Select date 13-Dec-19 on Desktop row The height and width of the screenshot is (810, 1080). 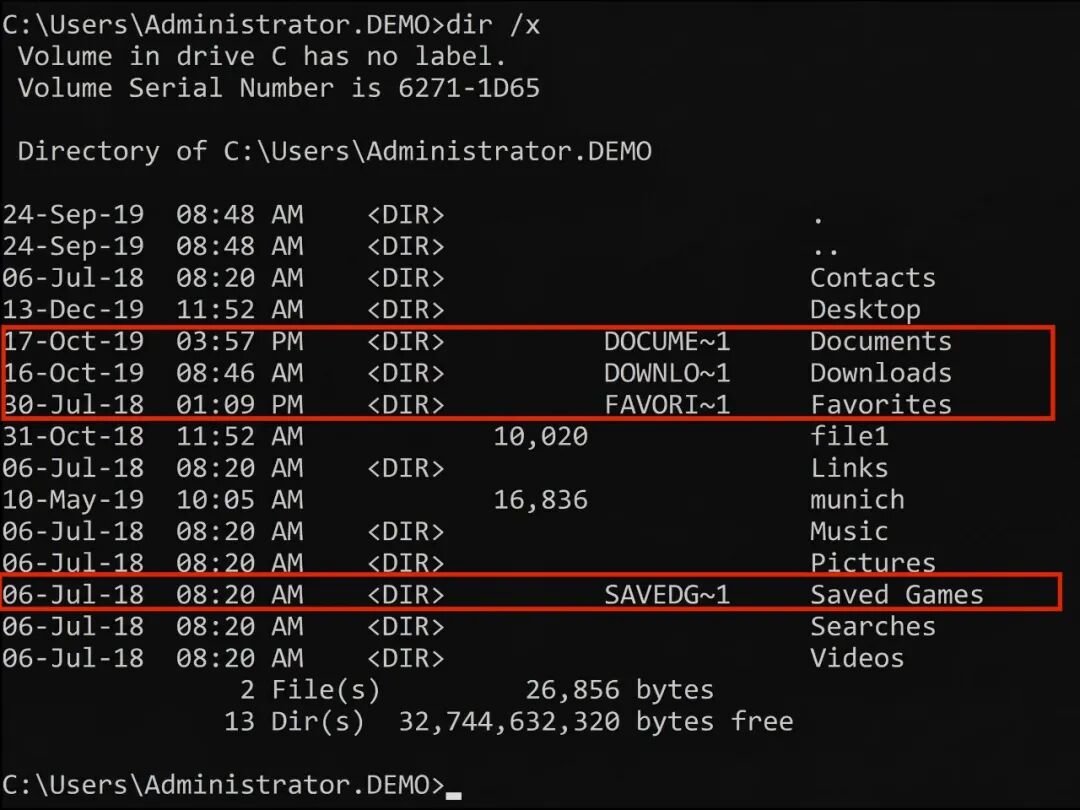pyautogui.click(x=73, y=310)
